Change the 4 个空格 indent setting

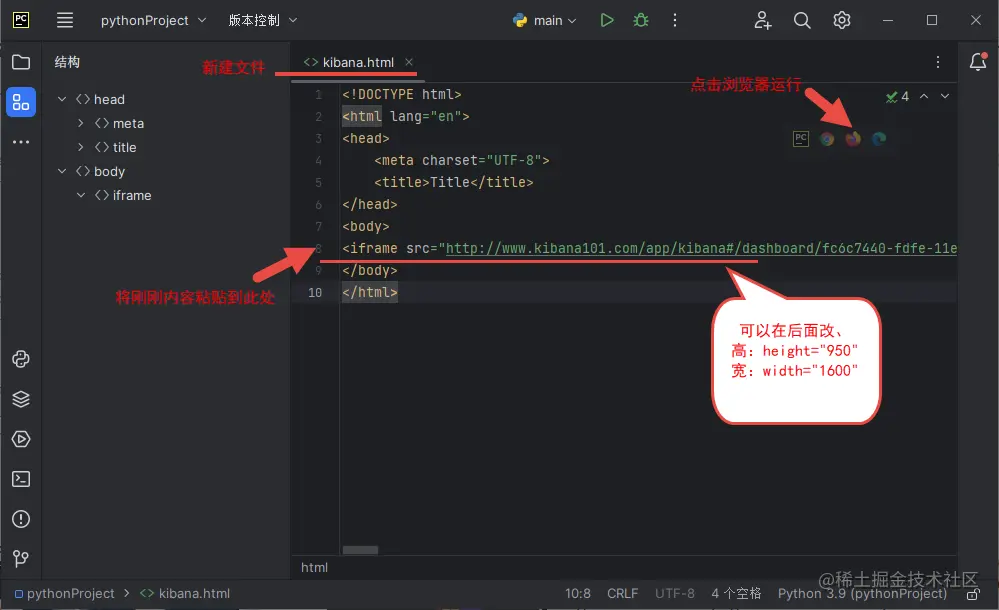pos(737,593)
